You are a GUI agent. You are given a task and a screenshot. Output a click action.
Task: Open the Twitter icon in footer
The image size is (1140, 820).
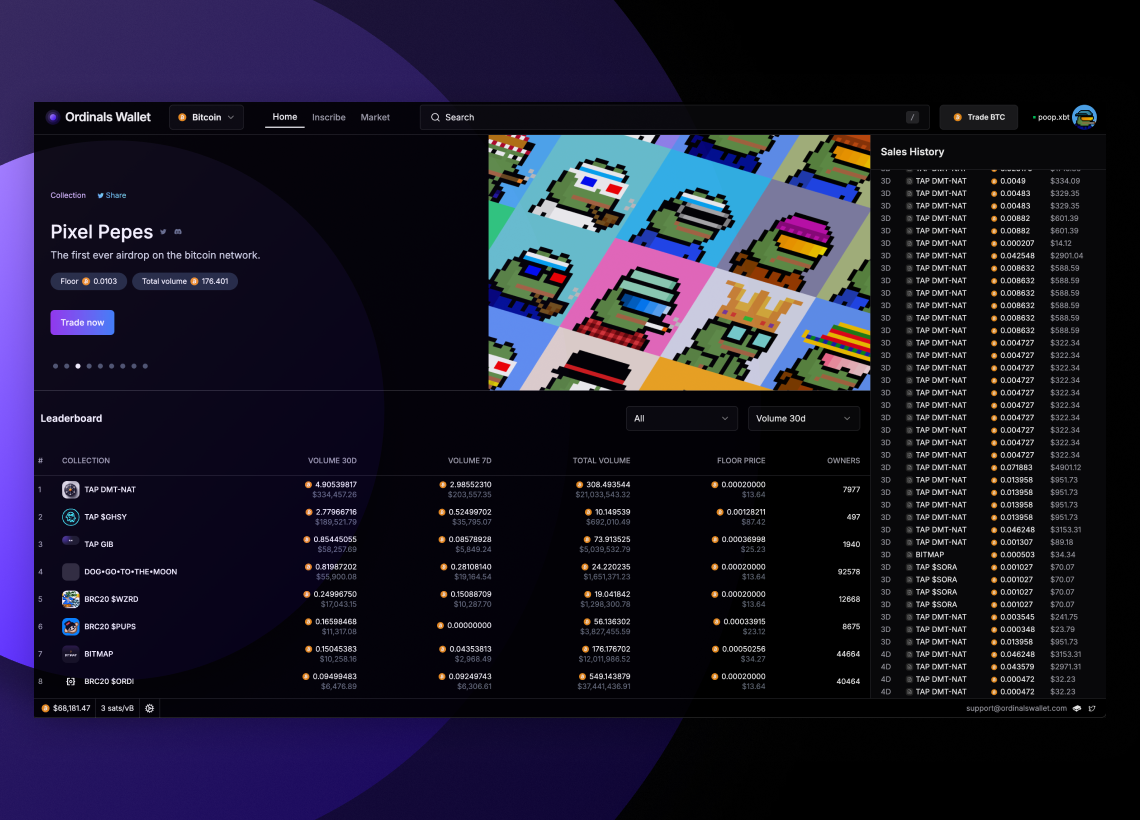(1092, 708)
